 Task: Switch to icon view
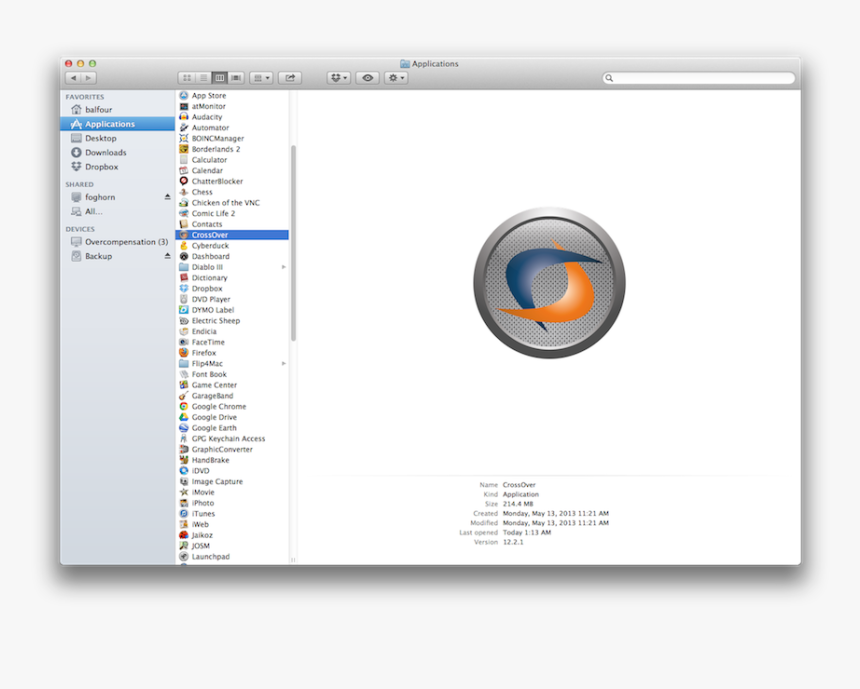coord(186,78)
